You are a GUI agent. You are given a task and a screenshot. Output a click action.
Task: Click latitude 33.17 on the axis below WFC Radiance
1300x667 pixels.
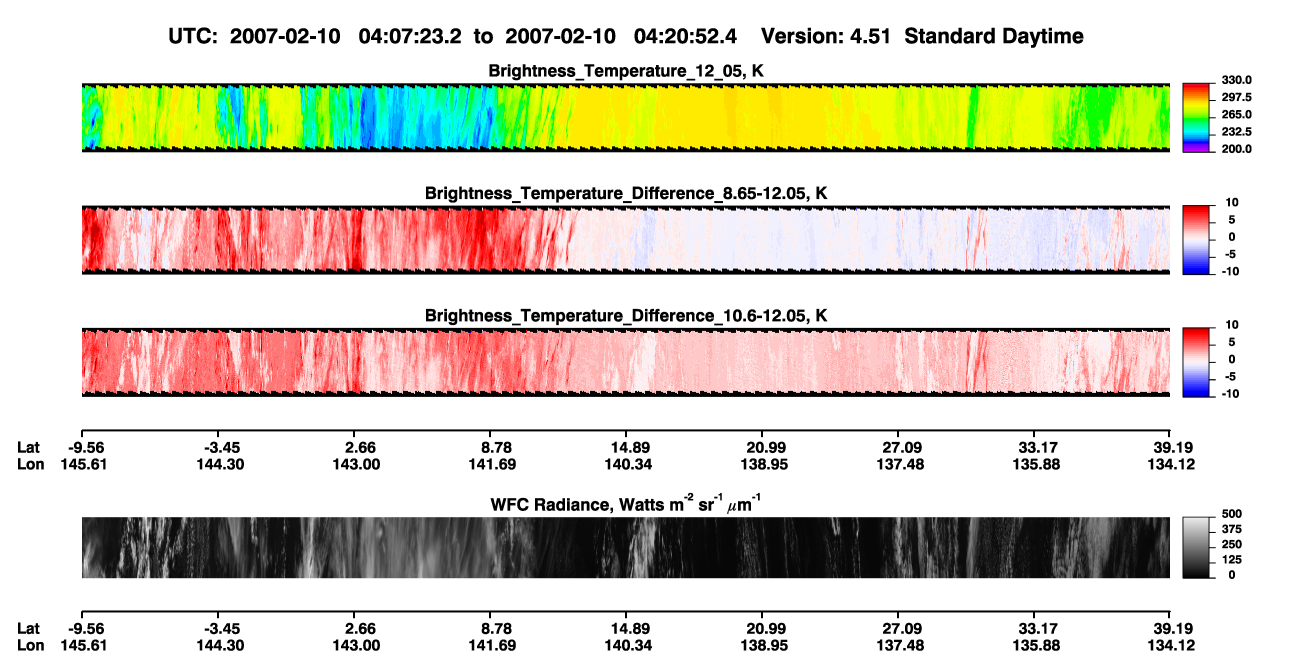tap(1035, 628)
